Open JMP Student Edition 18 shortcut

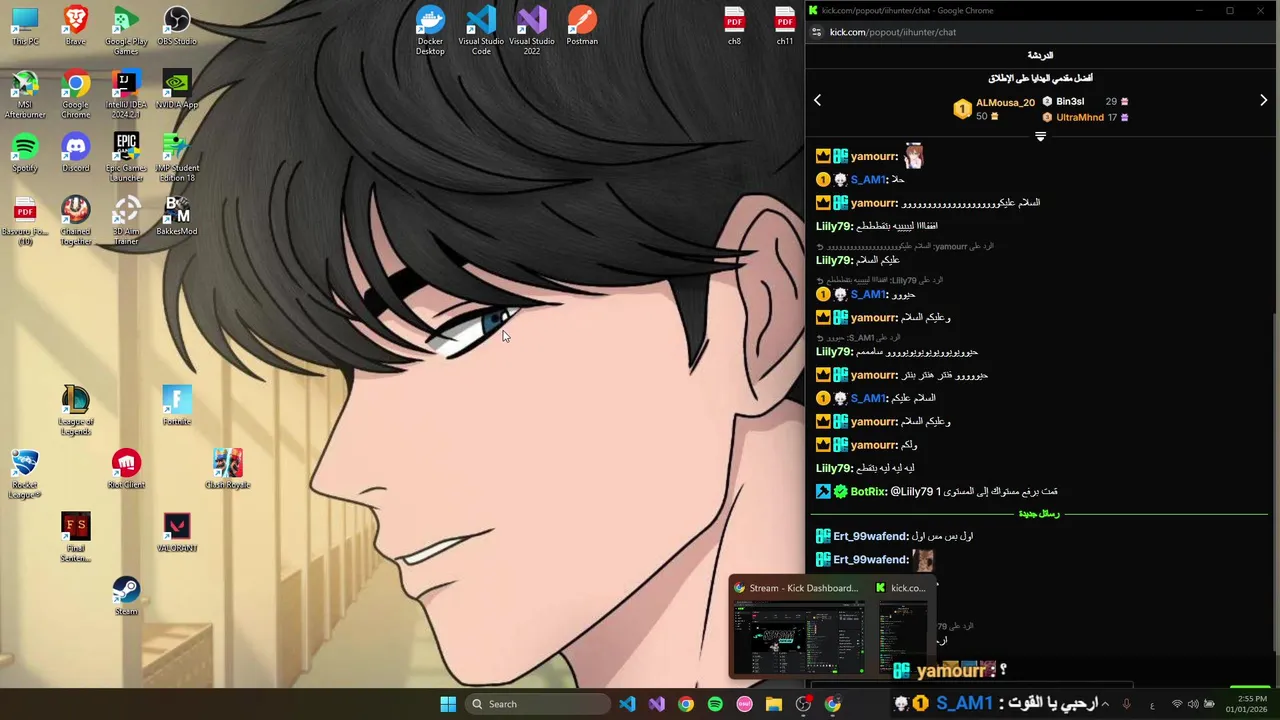[x=177, y=157]
